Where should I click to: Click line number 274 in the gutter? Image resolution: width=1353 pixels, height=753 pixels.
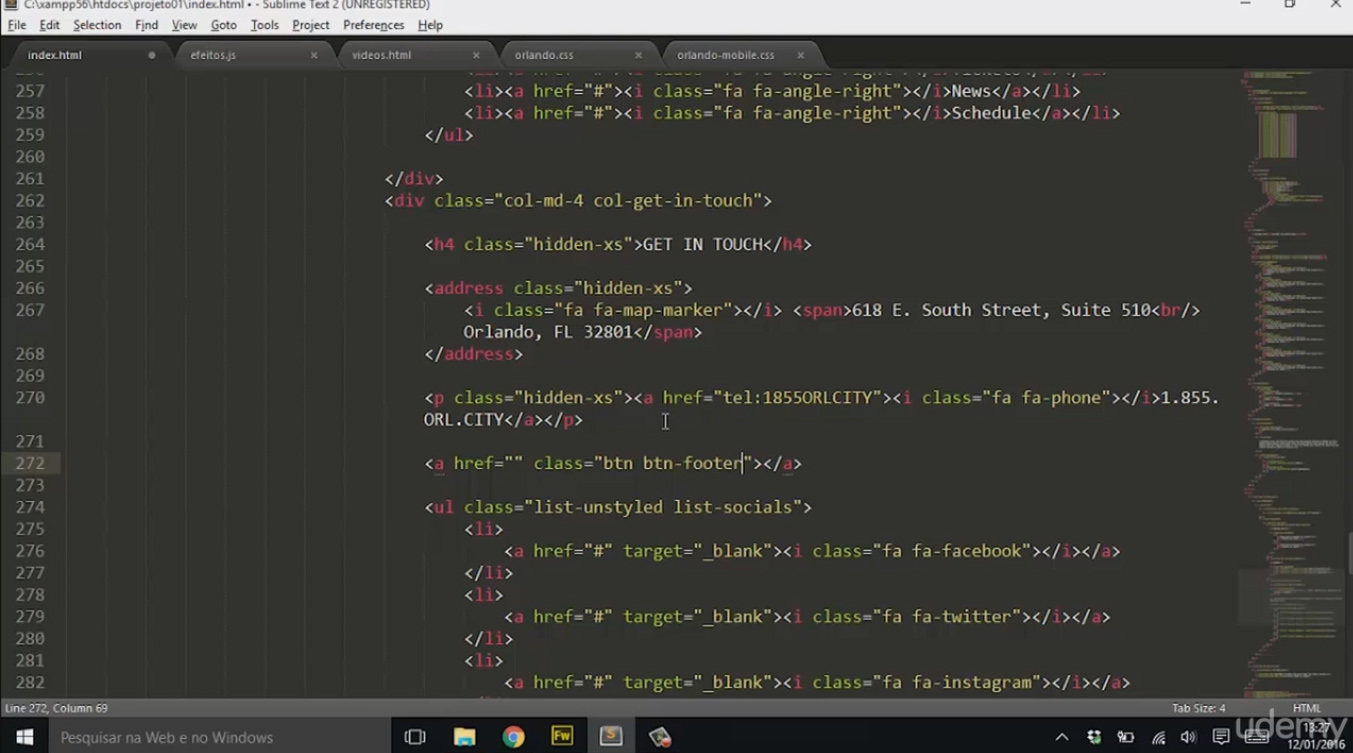pos(30,507)
